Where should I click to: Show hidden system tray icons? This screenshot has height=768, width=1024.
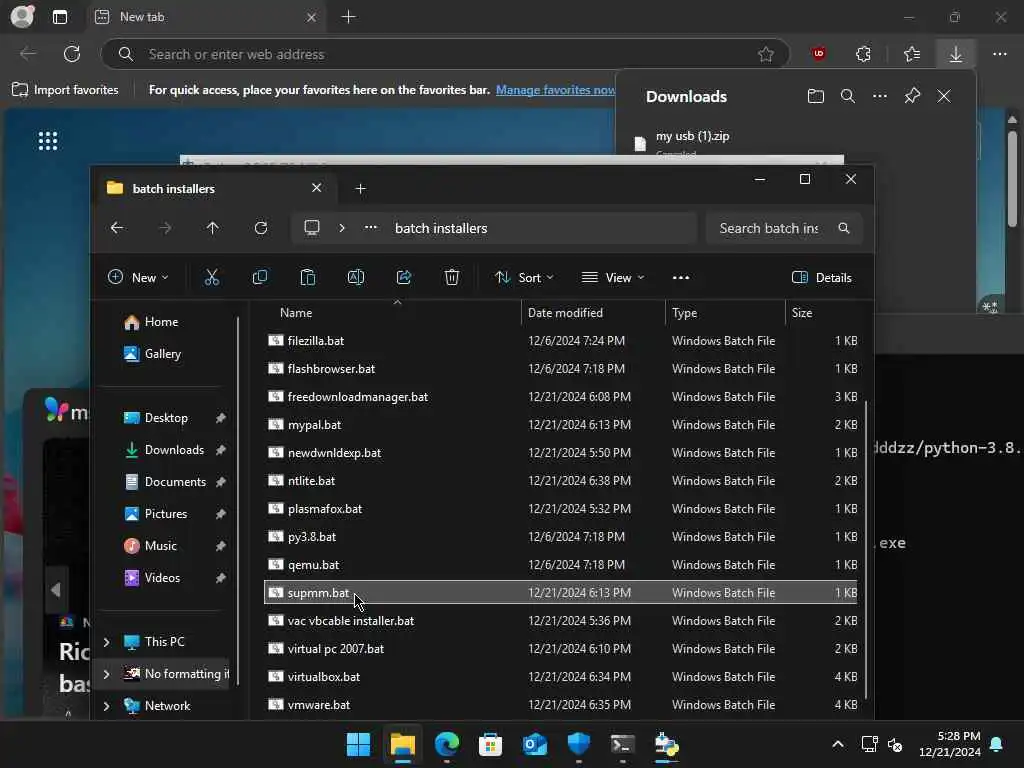point(838,744)
